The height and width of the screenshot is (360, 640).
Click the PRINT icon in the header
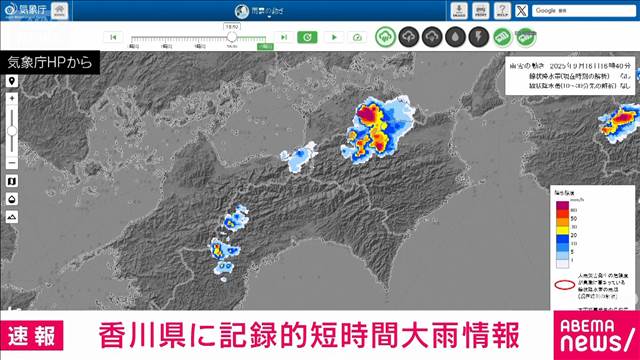(x=480, y=11)
